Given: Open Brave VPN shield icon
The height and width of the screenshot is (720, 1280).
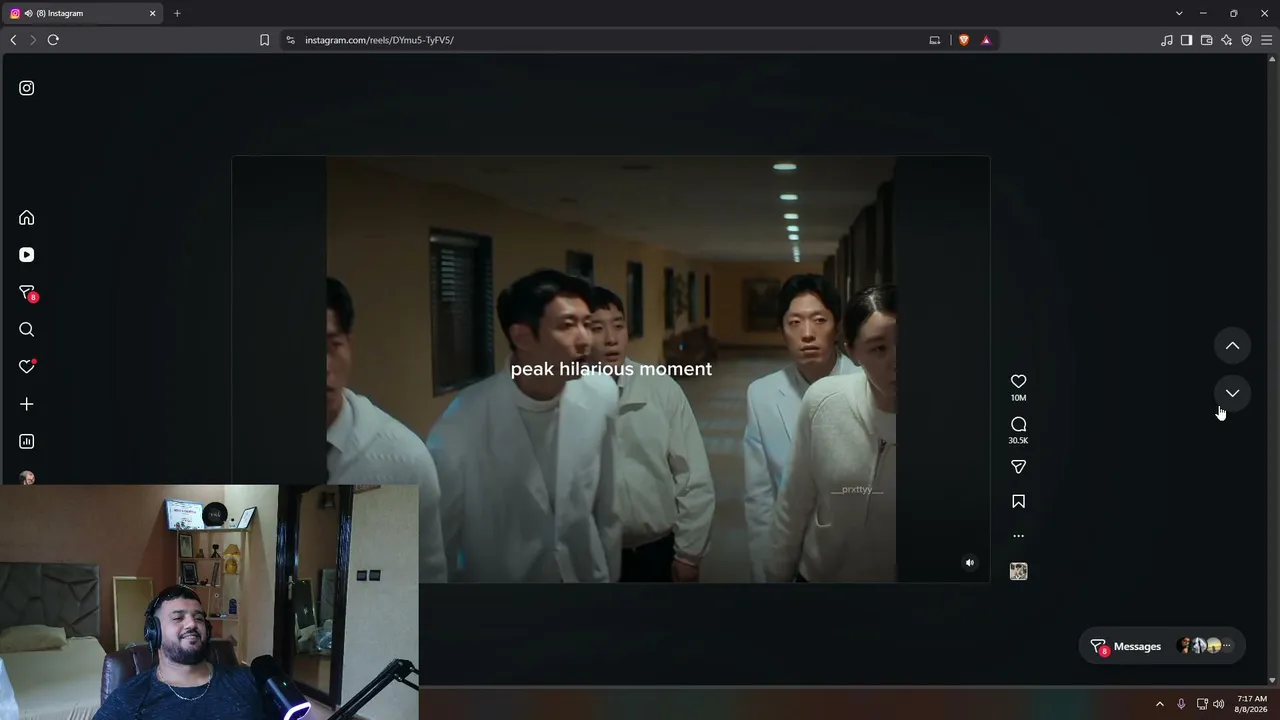Looking at the screenshot, I should click(1246, 40).
